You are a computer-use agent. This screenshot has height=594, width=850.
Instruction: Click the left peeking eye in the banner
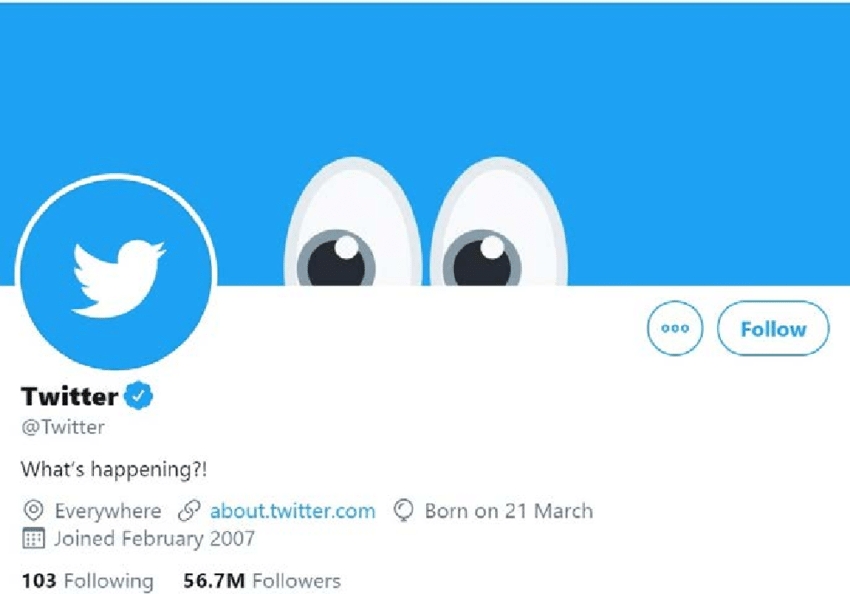pyautogui.click(x=353, y=222)
